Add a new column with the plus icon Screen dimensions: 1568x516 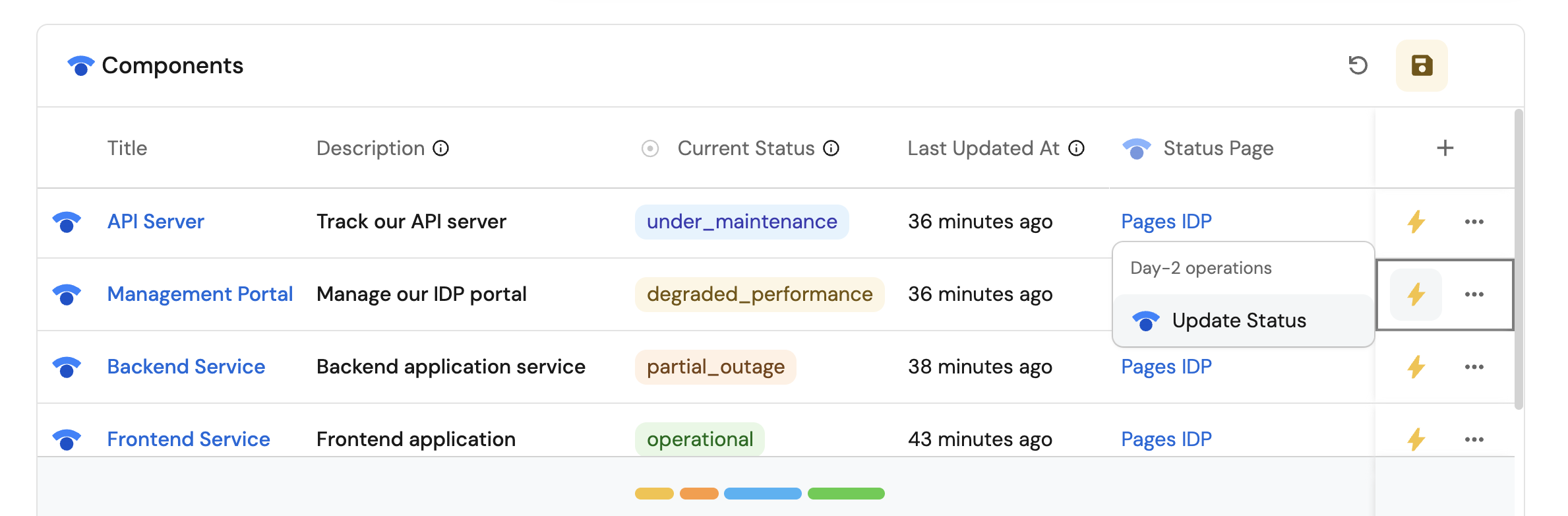pos(1445,148)
